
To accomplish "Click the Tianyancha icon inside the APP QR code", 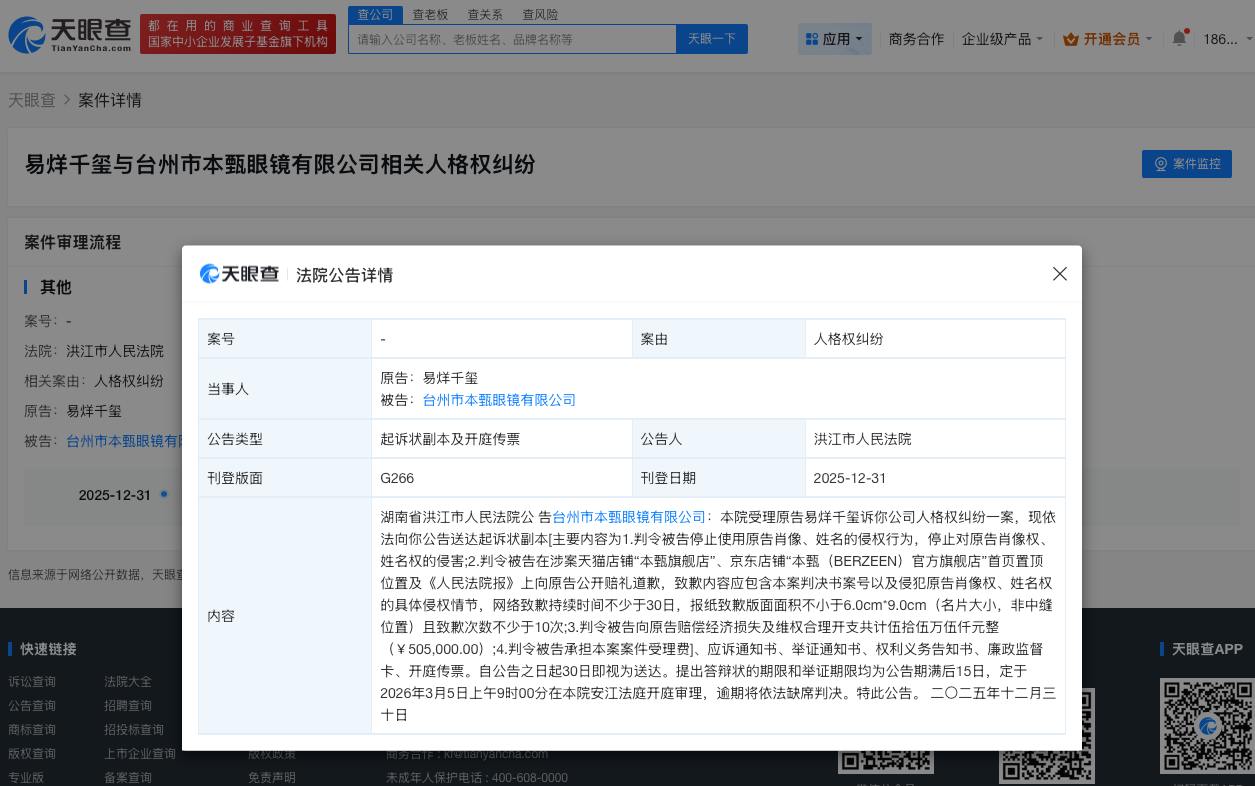I will 1207,727.
